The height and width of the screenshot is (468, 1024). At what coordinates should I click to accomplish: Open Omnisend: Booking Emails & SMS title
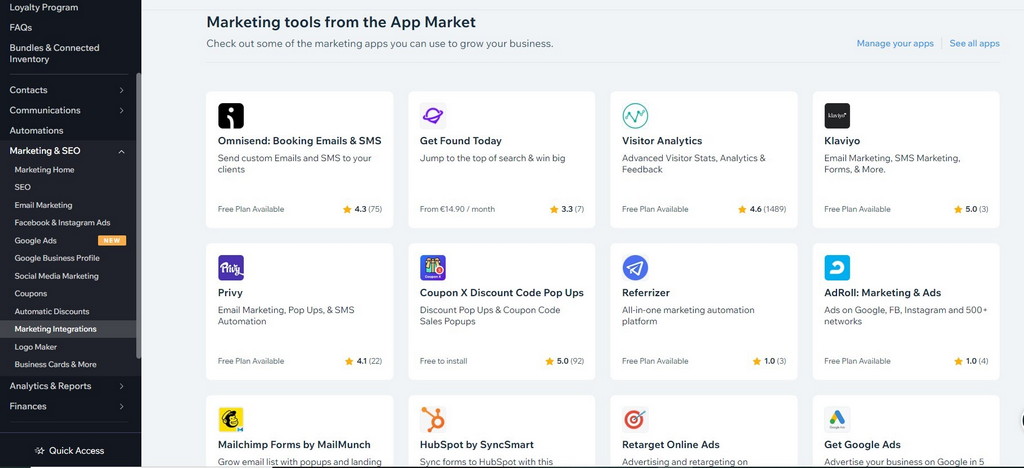coord(300,141)
